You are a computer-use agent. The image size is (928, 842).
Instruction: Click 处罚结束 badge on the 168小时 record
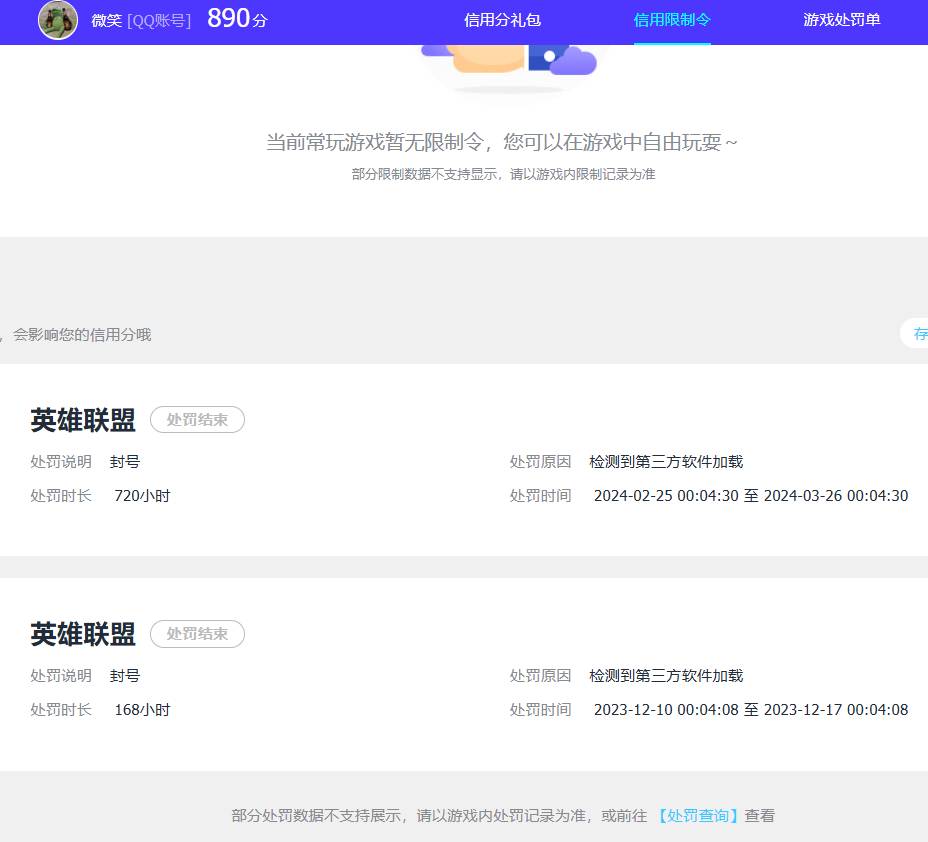click(197, 634)
